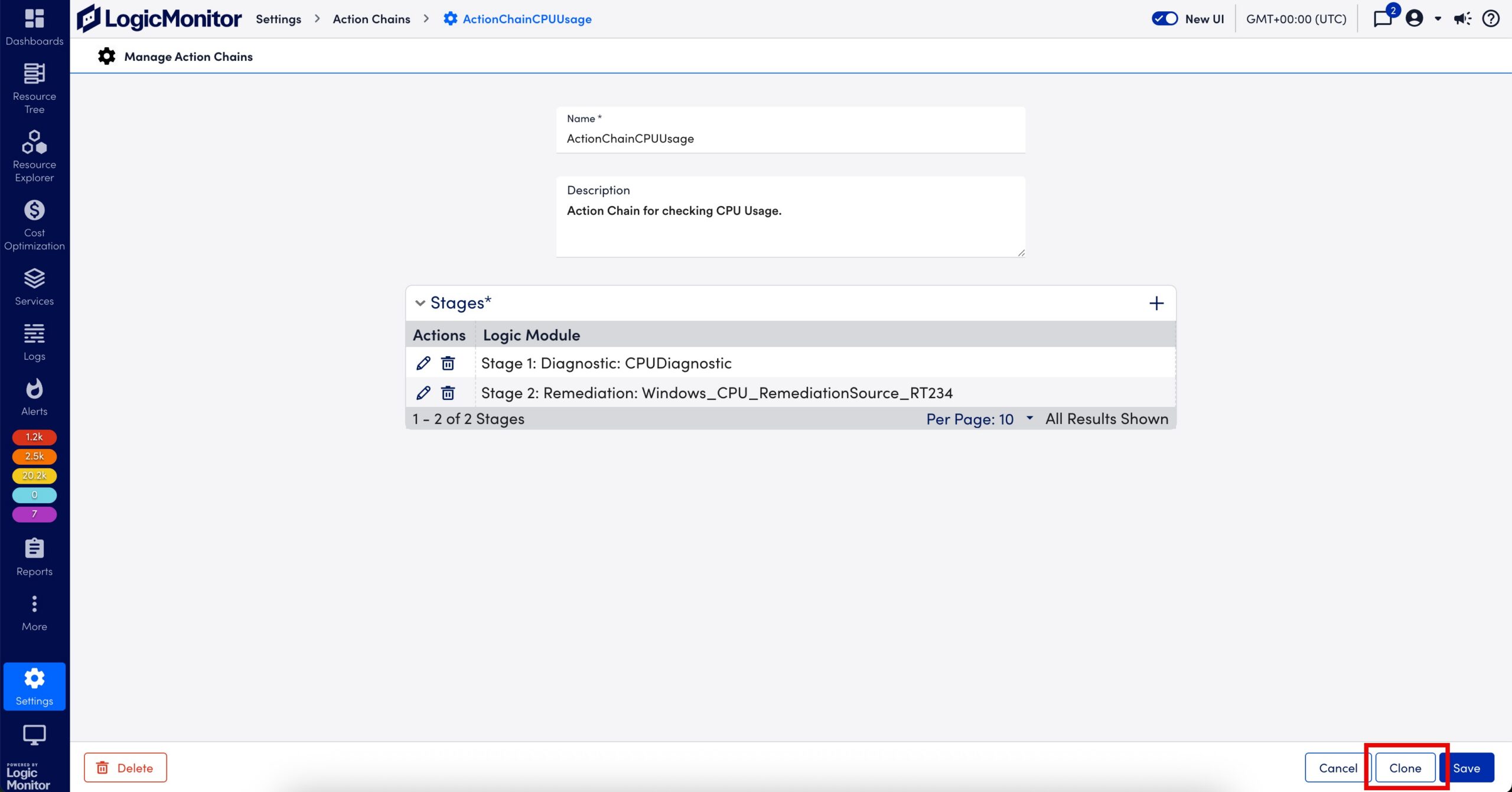Viewport: 1512px width, 792px height.
Task: Click the 1 - 2 of 2 Stages text
Action: (x=468, y=419)
